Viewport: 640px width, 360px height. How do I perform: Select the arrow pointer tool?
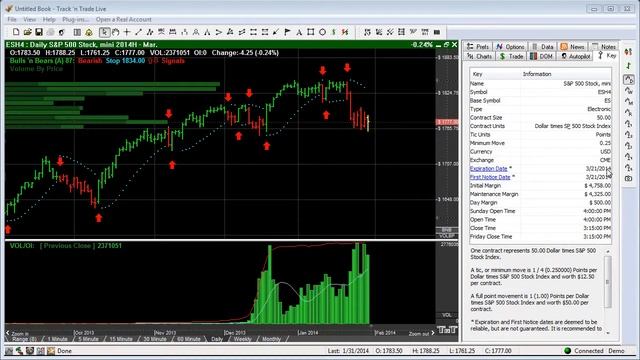(104, 32)
